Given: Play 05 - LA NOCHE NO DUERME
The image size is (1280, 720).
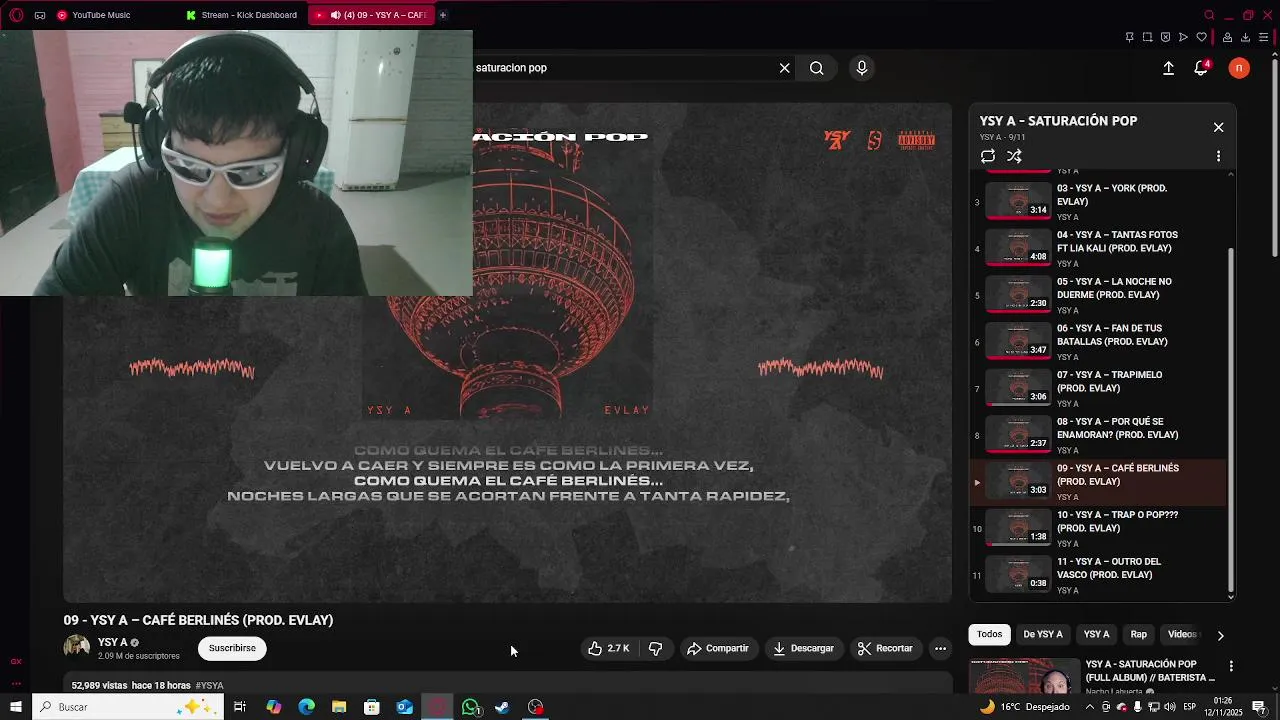Looking at the screenshot, I should click(x=1097, y=295).
